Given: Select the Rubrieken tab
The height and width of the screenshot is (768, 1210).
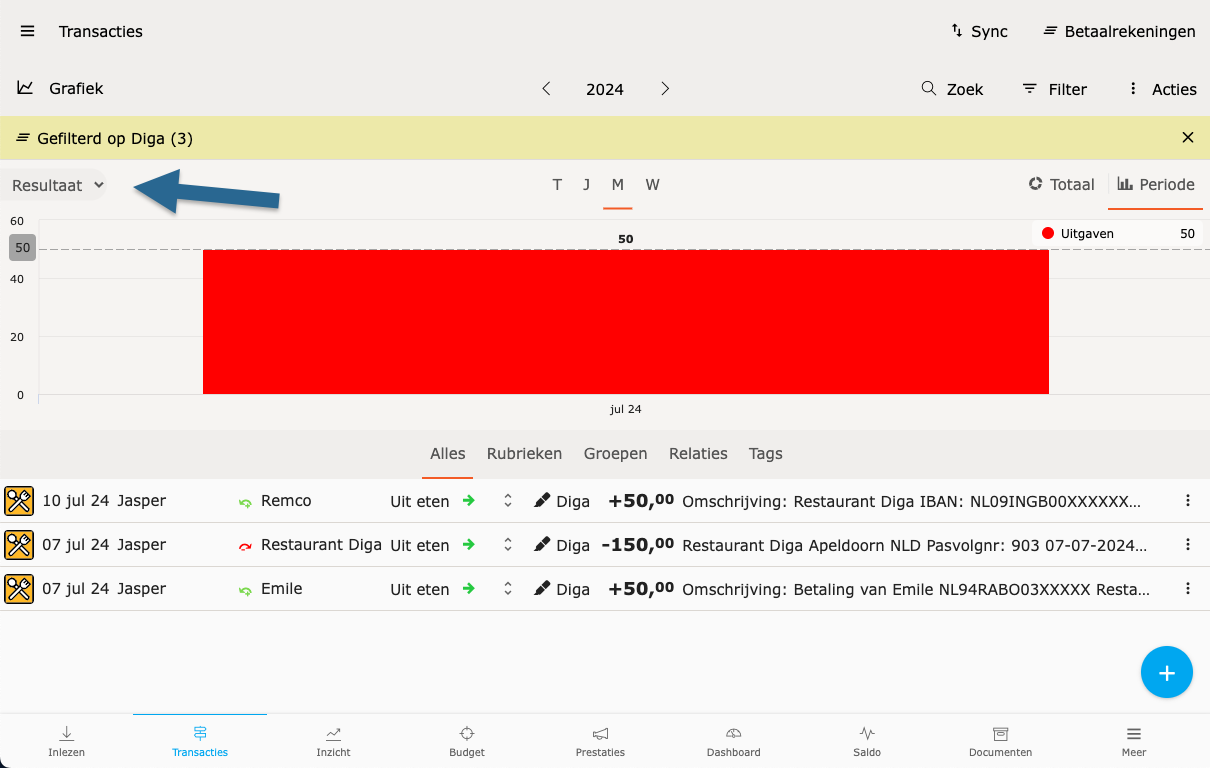Looking at the screenshot, I should (x=524, y=454).
